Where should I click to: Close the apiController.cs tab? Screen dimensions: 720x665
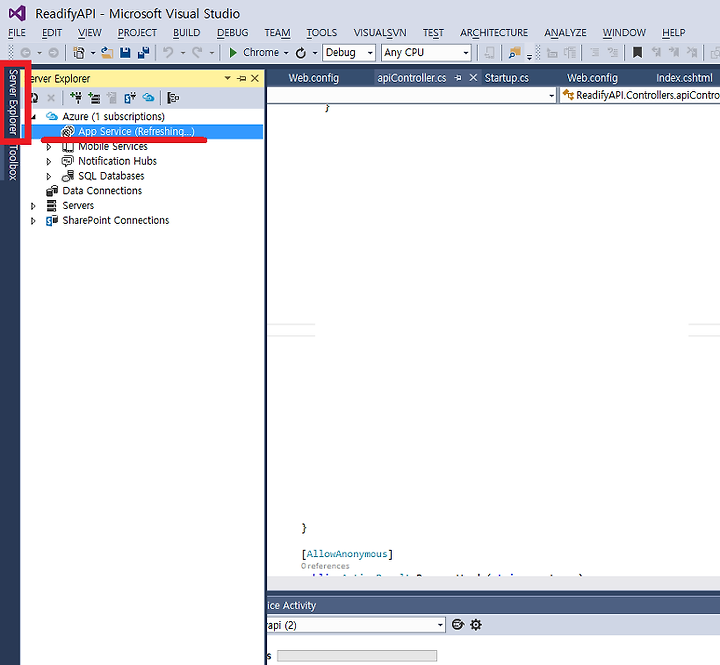[x=473, y=78]
